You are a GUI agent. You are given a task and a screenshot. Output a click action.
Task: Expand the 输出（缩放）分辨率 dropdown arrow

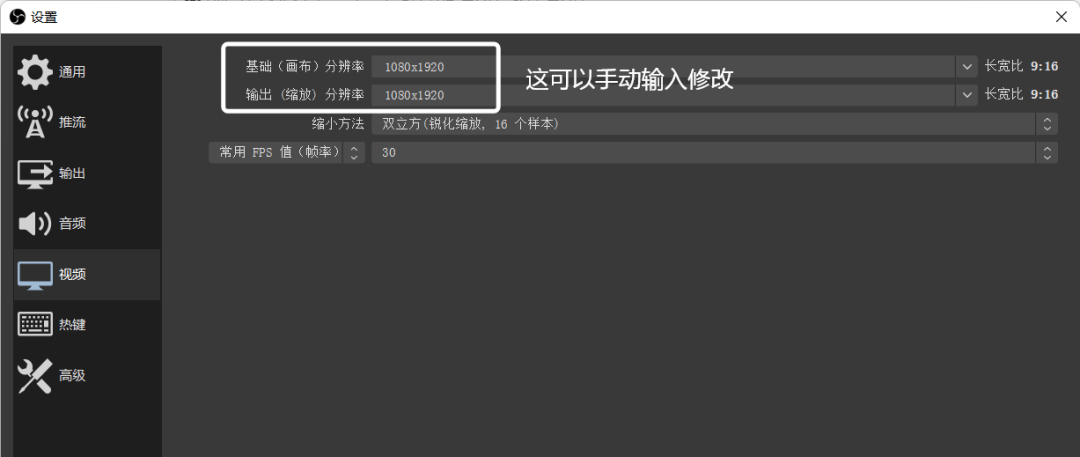(966, 94)
